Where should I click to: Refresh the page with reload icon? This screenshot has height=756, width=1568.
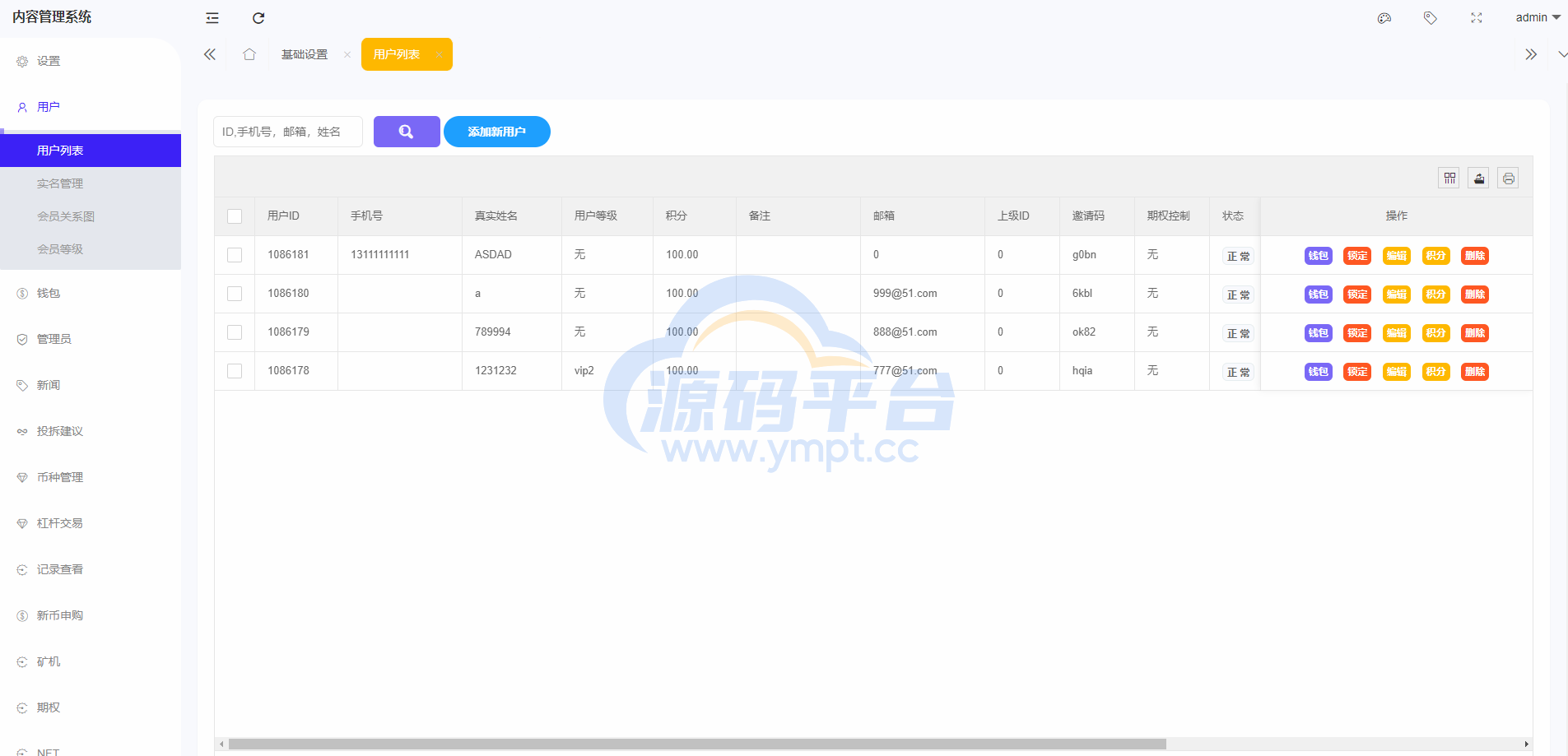tap(258, 18)
